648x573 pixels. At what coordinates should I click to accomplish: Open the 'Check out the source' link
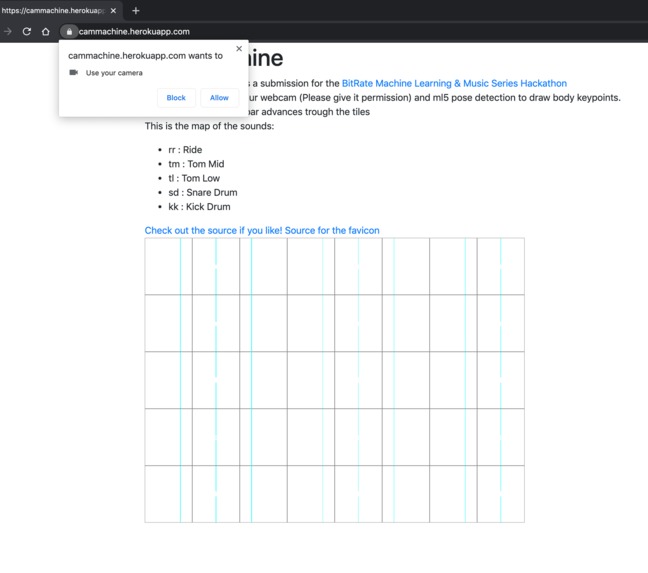213,230
